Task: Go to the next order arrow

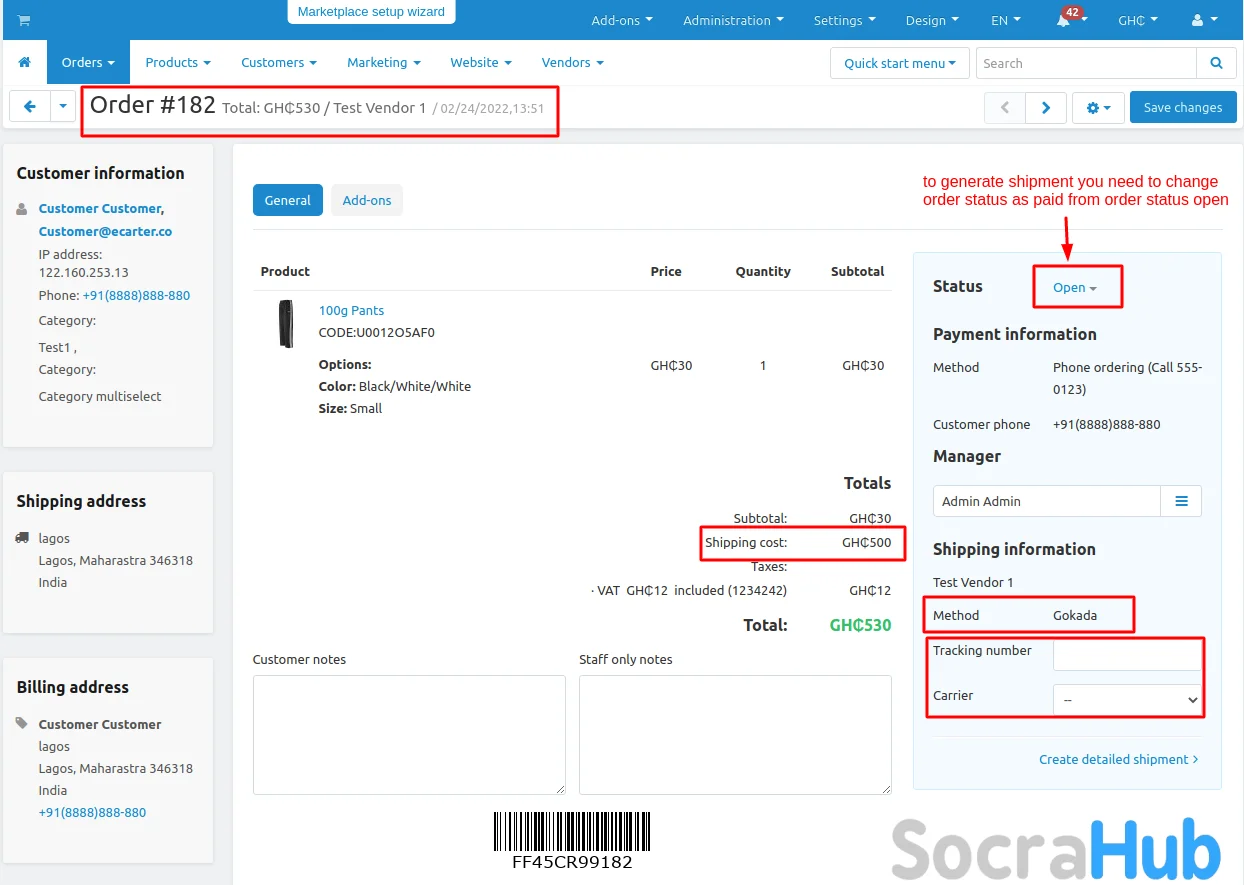Action: pos(1045,107)
